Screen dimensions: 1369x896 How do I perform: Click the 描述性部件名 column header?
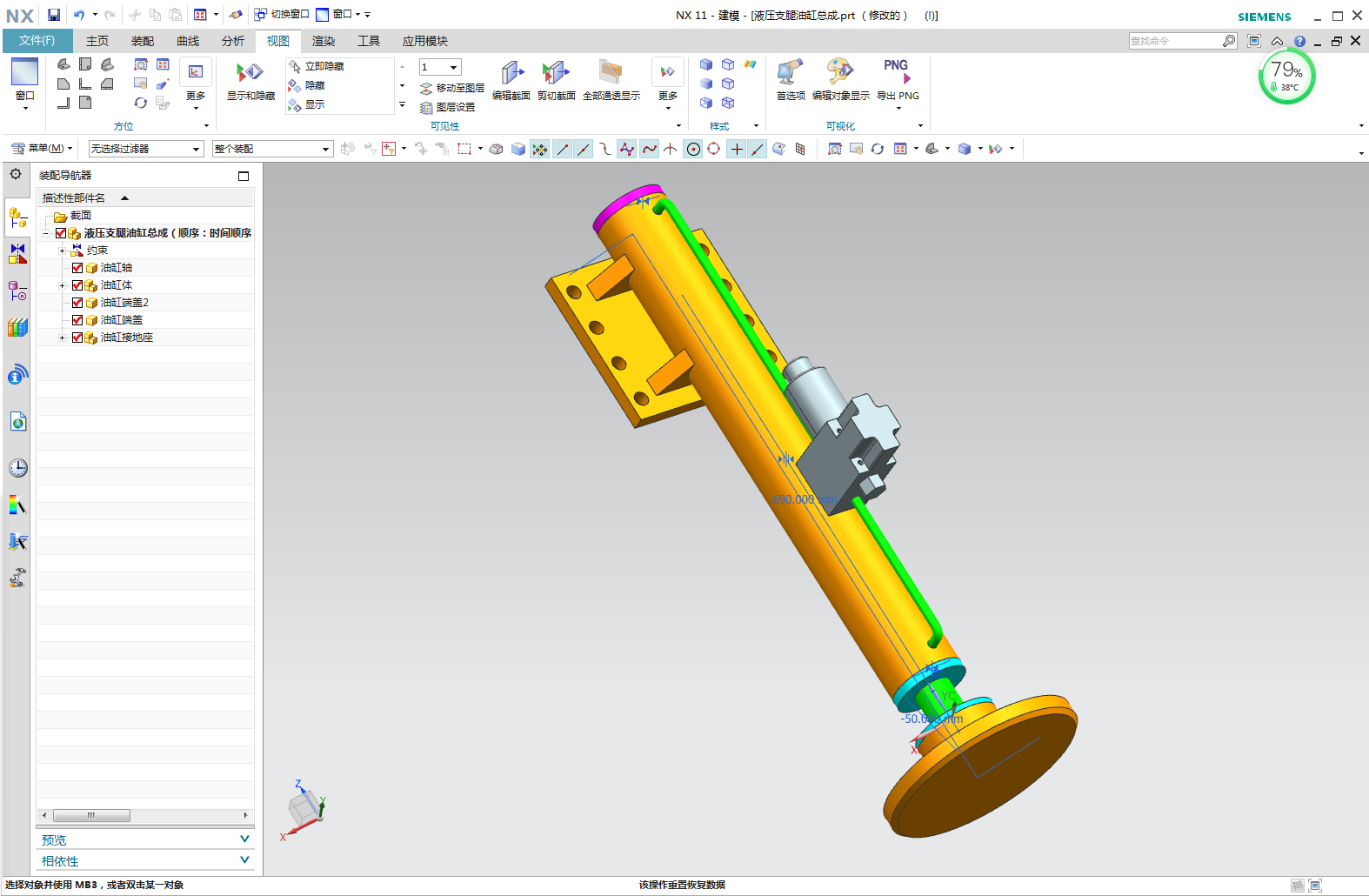(145, 198)
